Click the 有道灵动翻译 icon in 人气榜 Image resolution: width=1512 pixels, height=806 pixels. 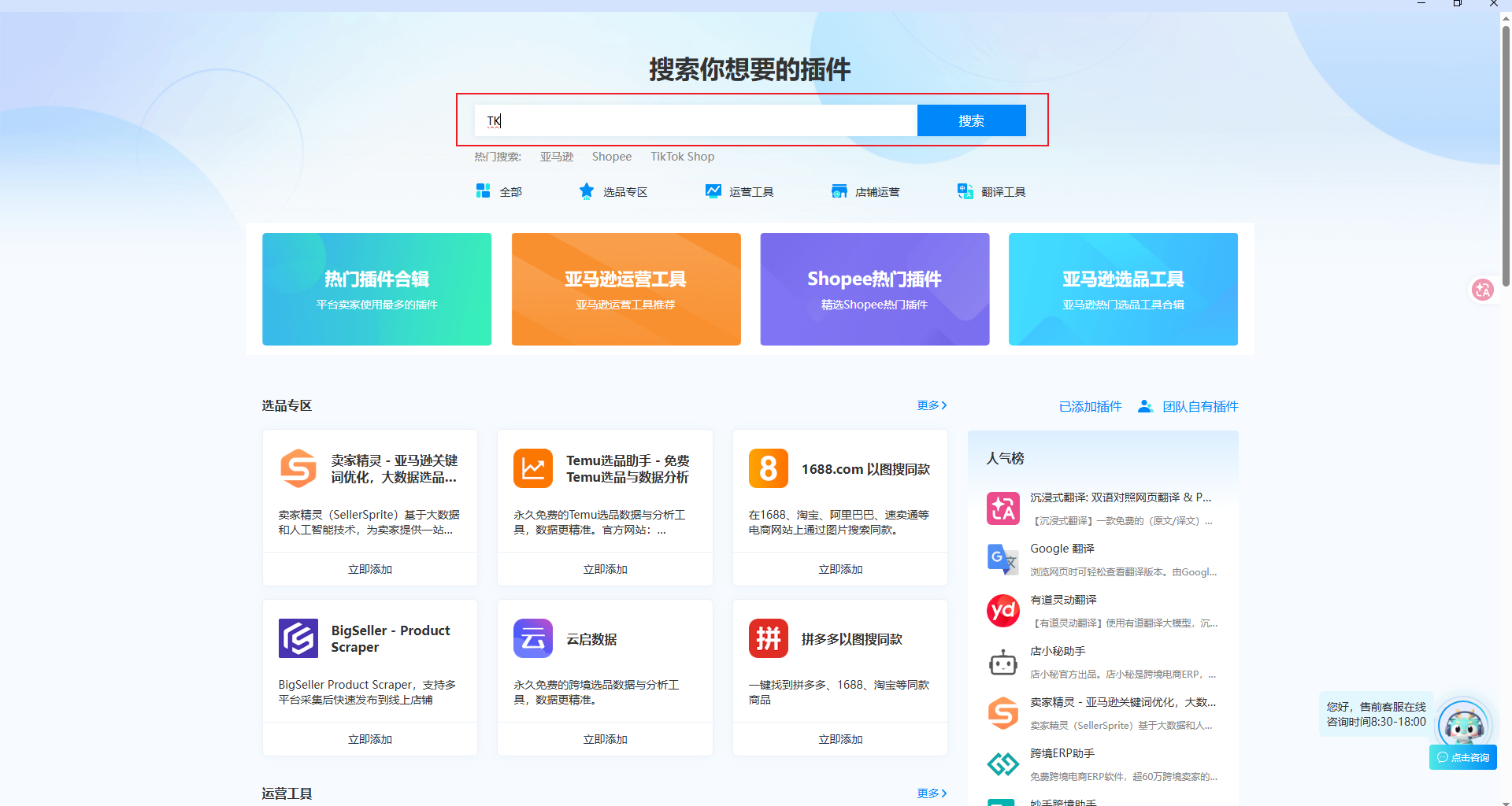pyautogui.click(x=1003, y=611)
